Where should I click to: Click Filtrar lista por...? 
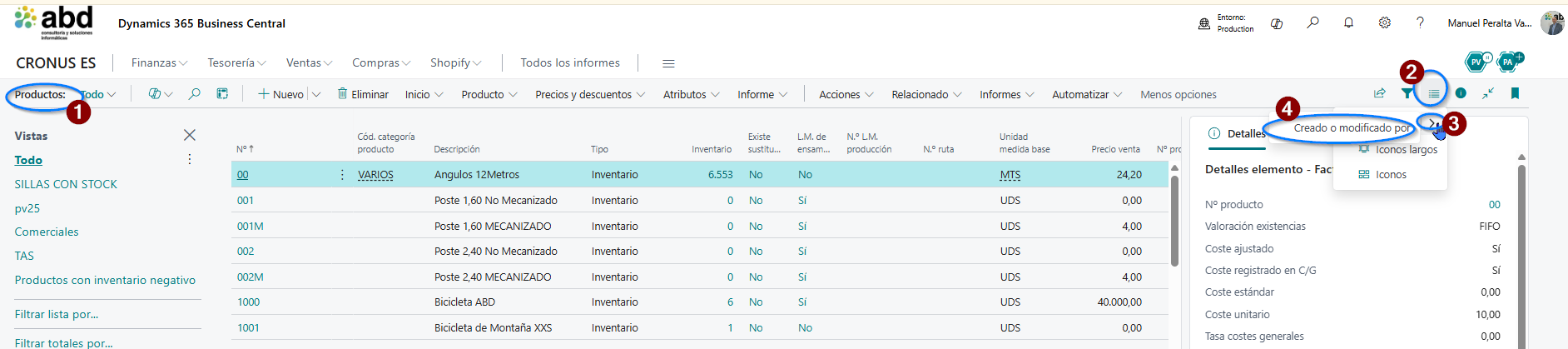tap(57, 314)
